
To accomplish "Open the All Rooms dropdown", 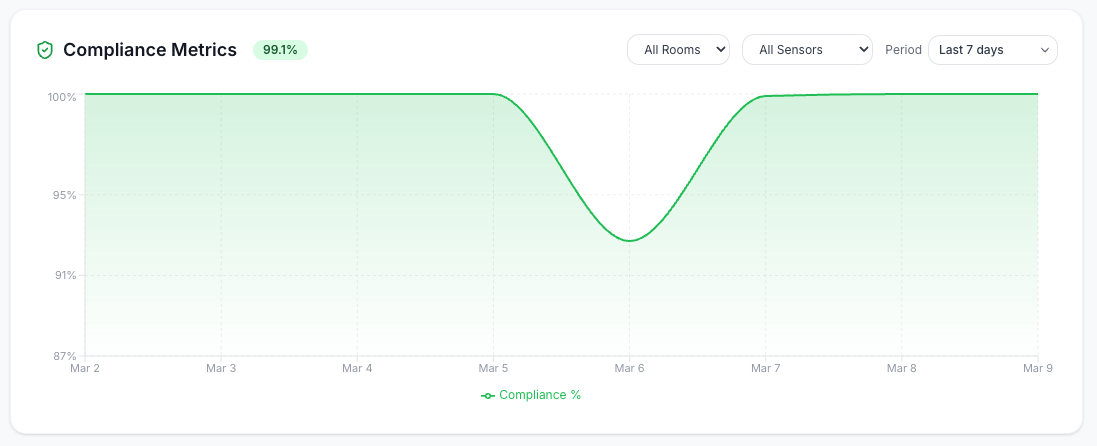I will [678, 50].
